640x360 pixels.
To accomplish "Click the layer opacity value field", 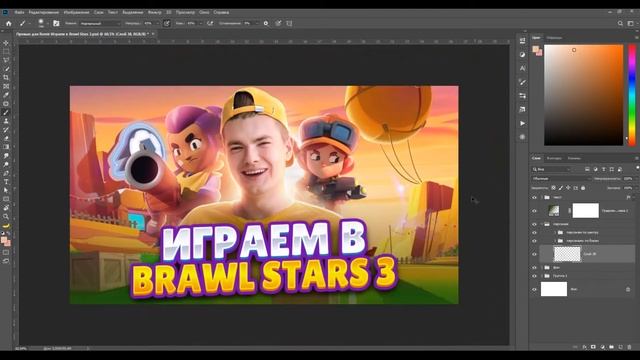I will tap(628, 179).
